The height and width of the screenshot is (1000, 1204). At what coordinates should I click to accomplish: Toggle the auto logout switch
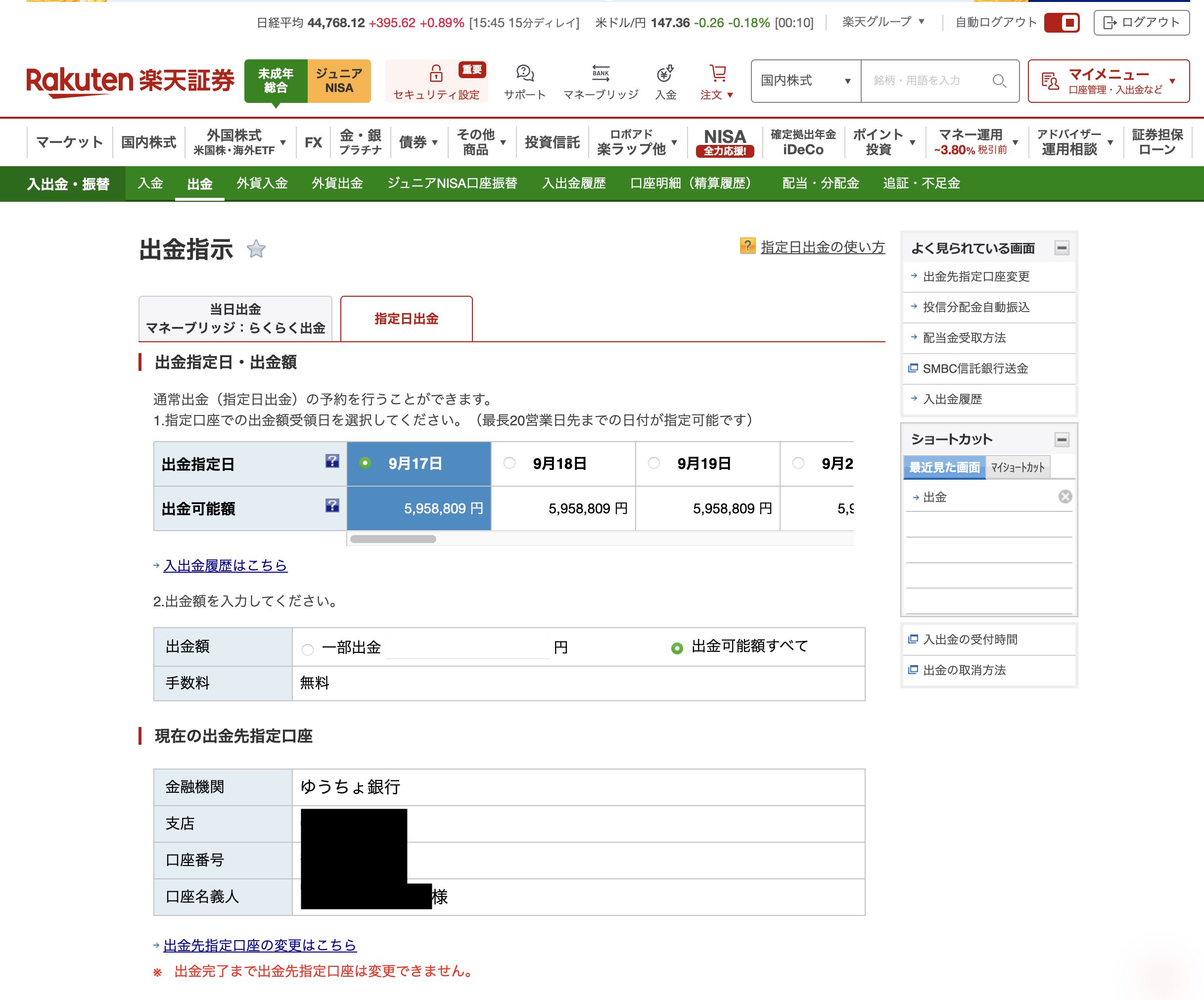click(x=1061, y=23)
